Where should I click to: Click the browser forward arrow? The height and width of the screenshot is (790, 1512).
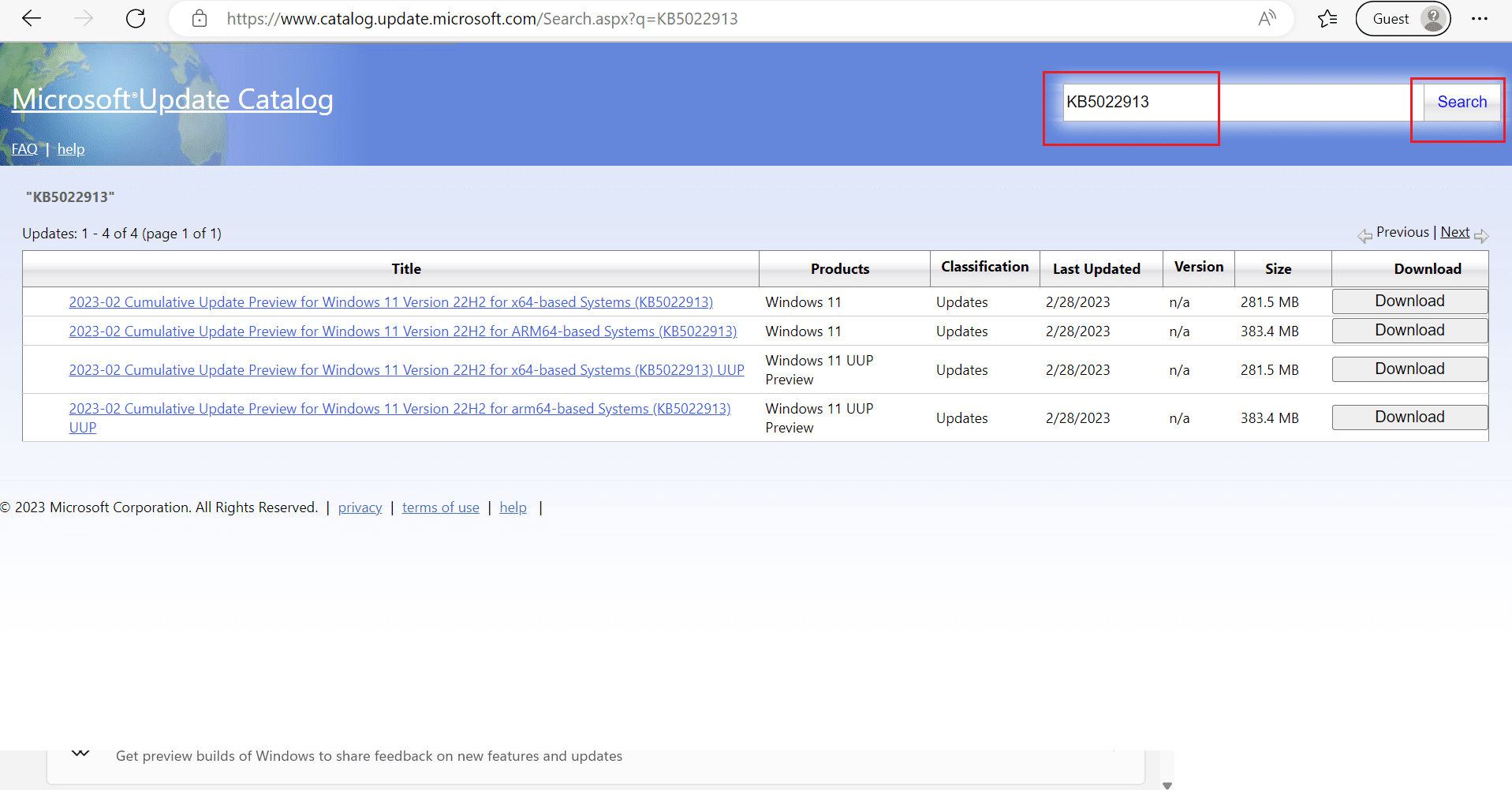[84, 18]
